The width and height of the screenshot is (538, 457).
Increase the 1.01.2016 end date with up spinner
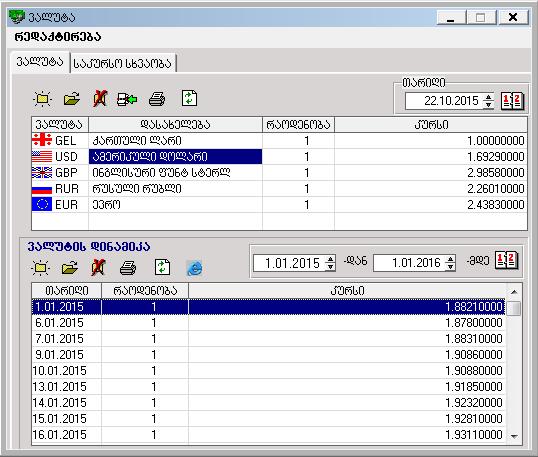(451, 259)
